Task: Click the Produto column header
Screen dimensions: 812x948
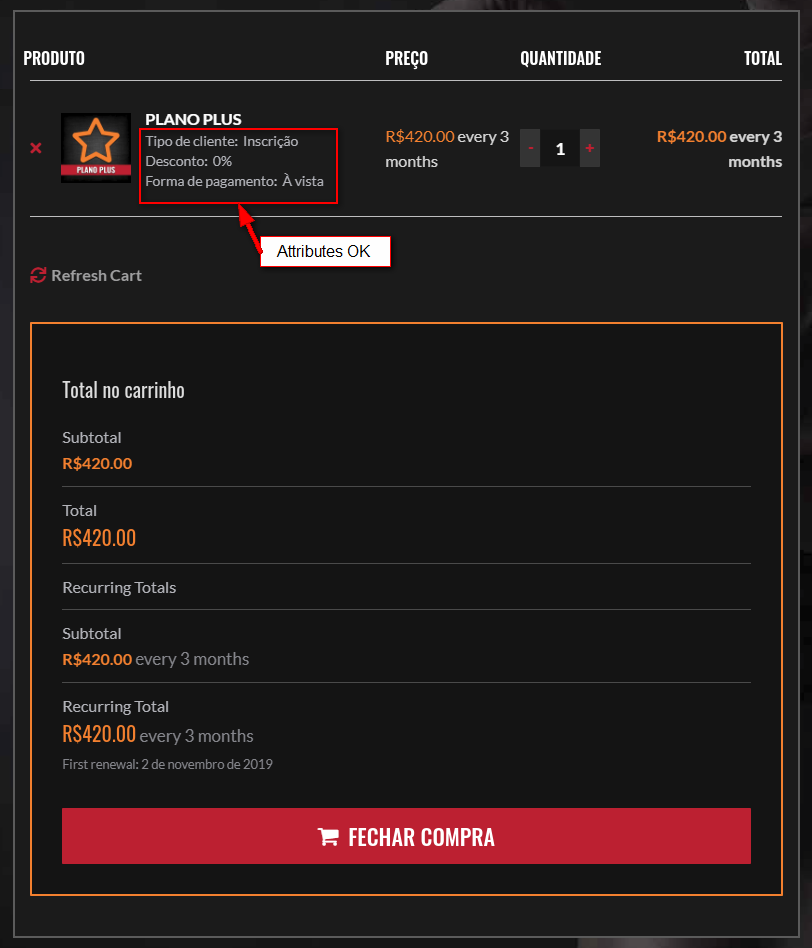Action: coord(54,58)
